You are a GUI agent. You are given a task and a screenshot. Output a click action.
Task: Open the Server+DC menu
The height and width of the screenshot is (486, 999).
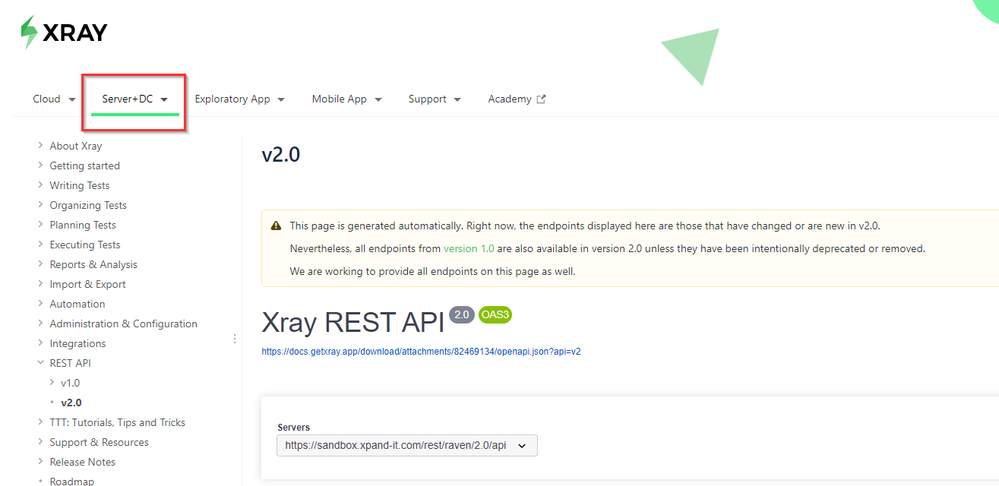134,99
